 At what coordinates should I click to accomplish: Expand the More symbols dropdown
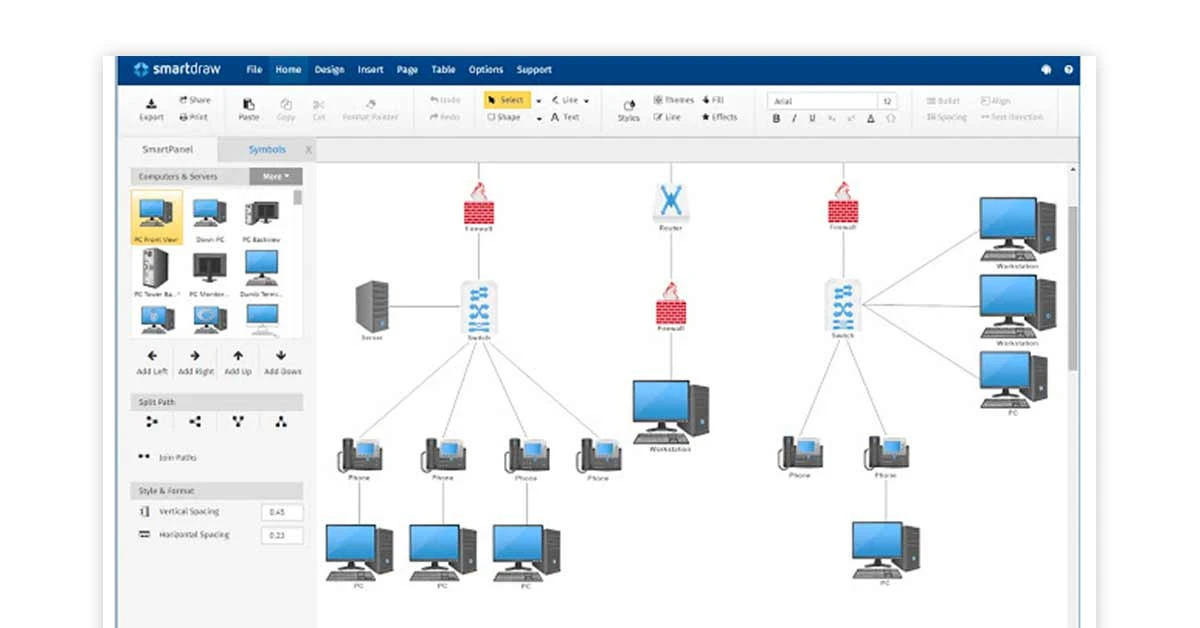coord(274,175)
